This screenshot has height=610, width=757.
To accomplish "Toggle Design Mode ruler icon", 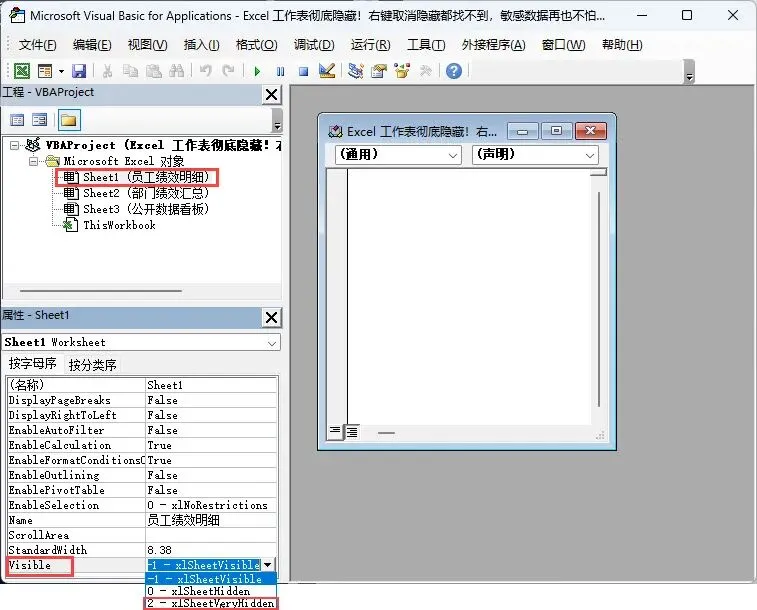I will click(327, 71).
